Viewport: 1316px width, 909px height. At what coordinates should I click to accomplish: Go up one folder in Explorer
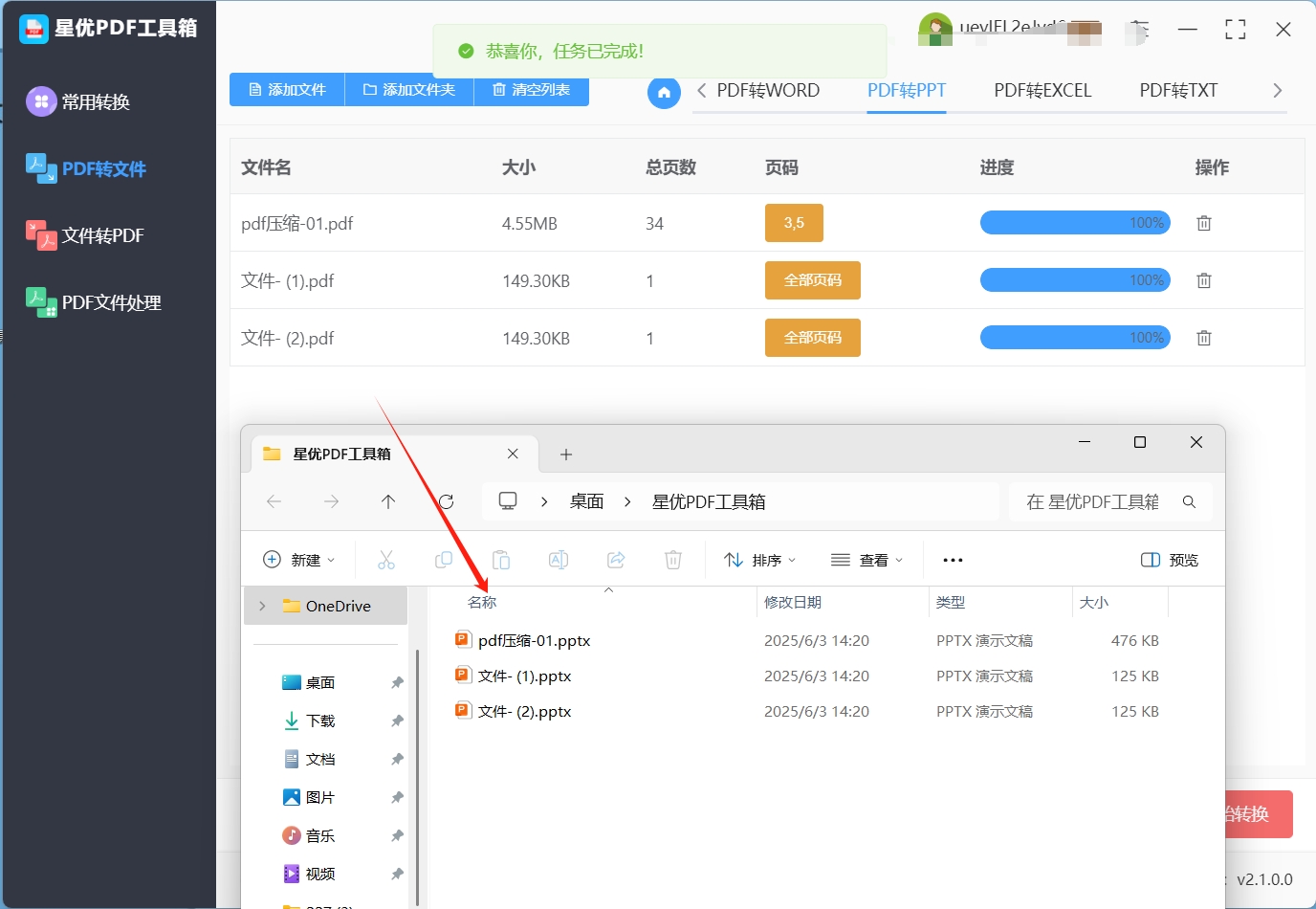coord(388,501)
